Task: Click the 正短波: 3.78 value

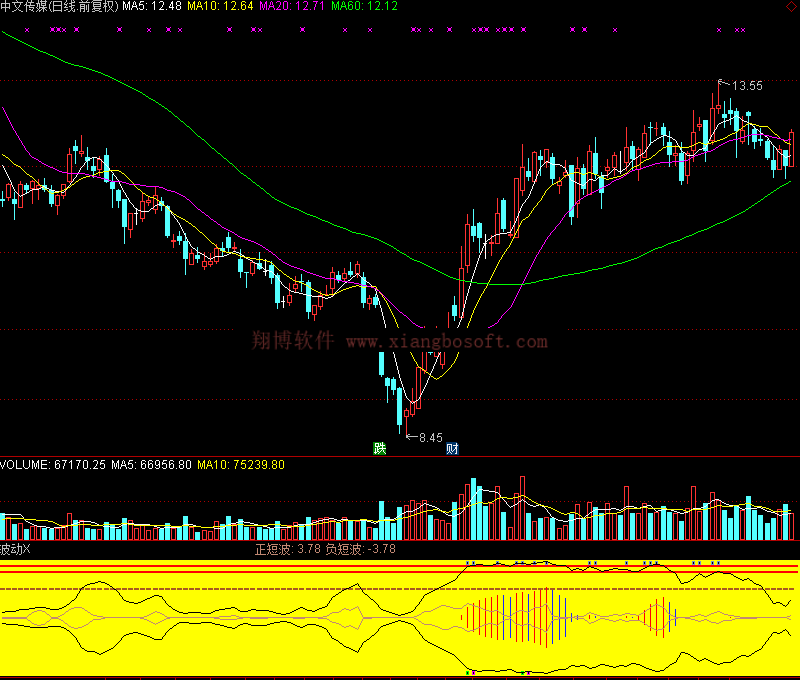Action: 288,549
